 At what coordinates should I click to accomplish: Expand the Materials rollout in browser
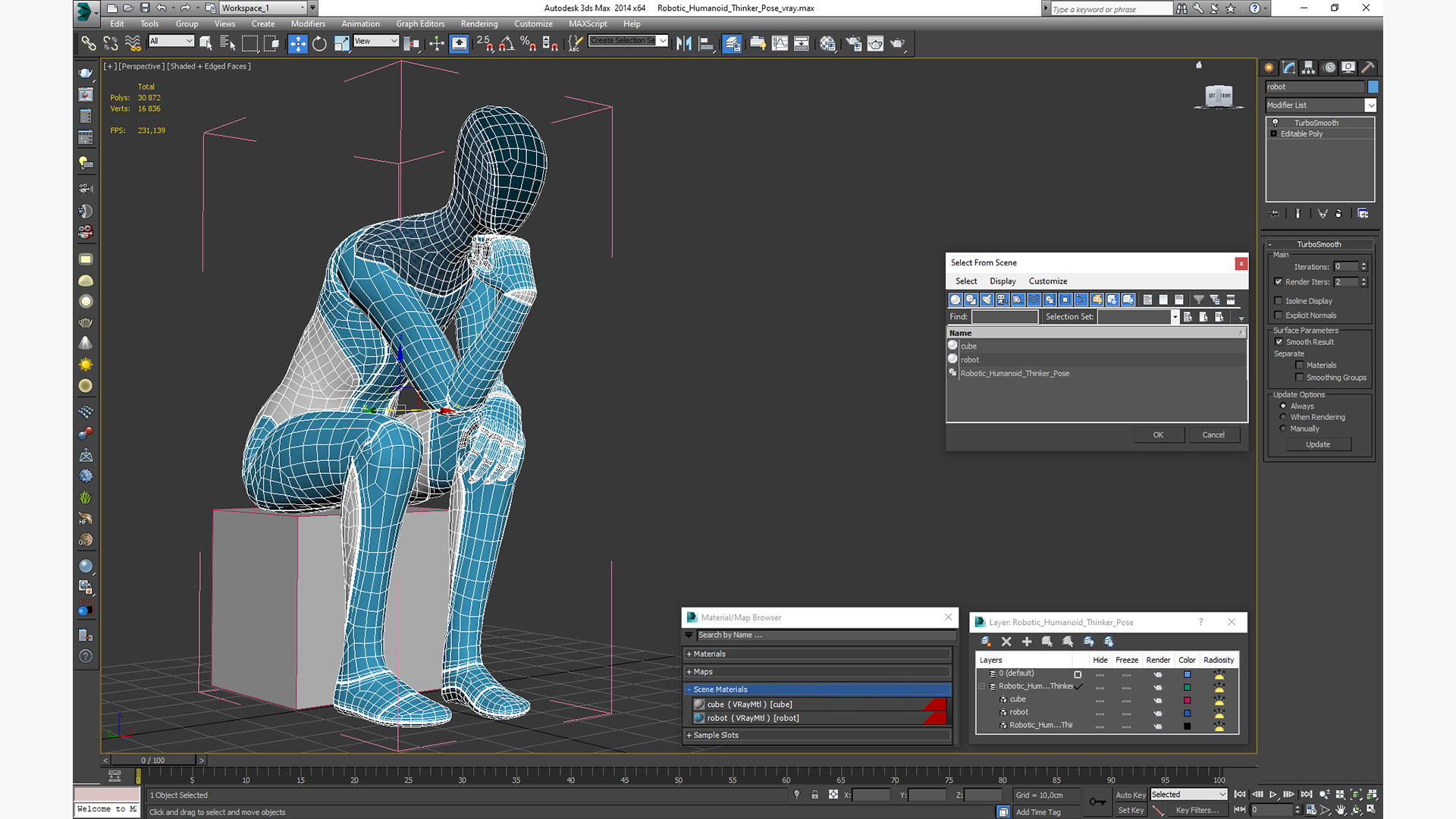[817, 654]
